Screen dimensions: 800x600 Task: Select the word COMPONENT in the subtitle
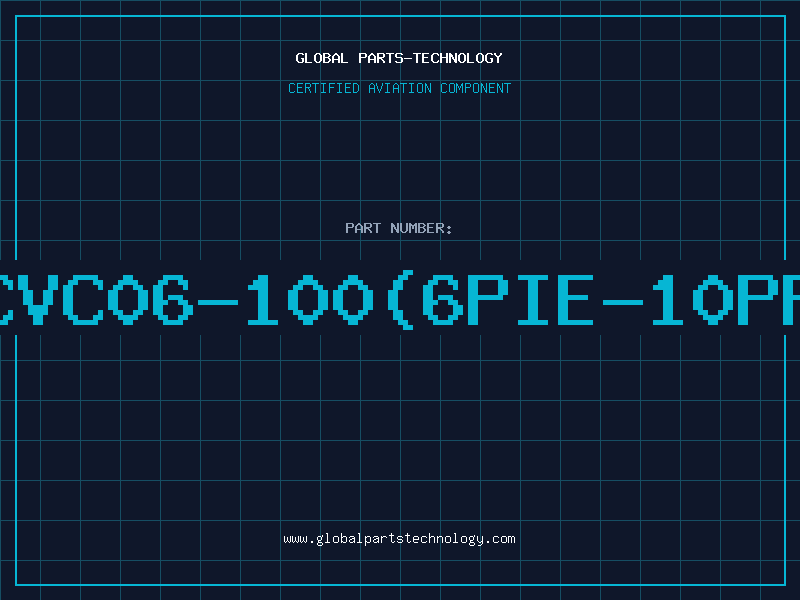click(475, 88)
